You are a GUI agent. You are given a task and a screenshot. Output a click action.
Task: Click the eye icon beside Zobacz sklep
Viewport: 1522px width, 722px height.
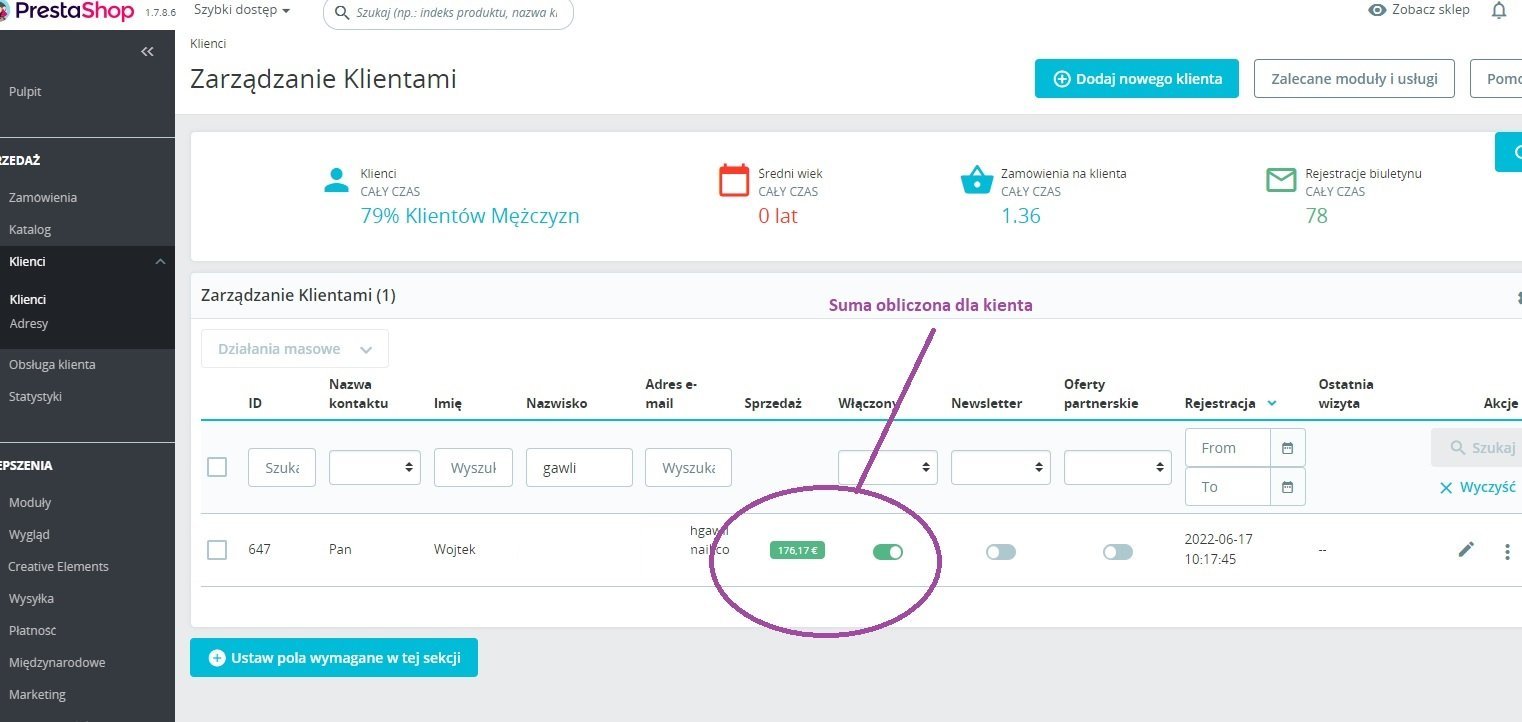click(1377, 10)
